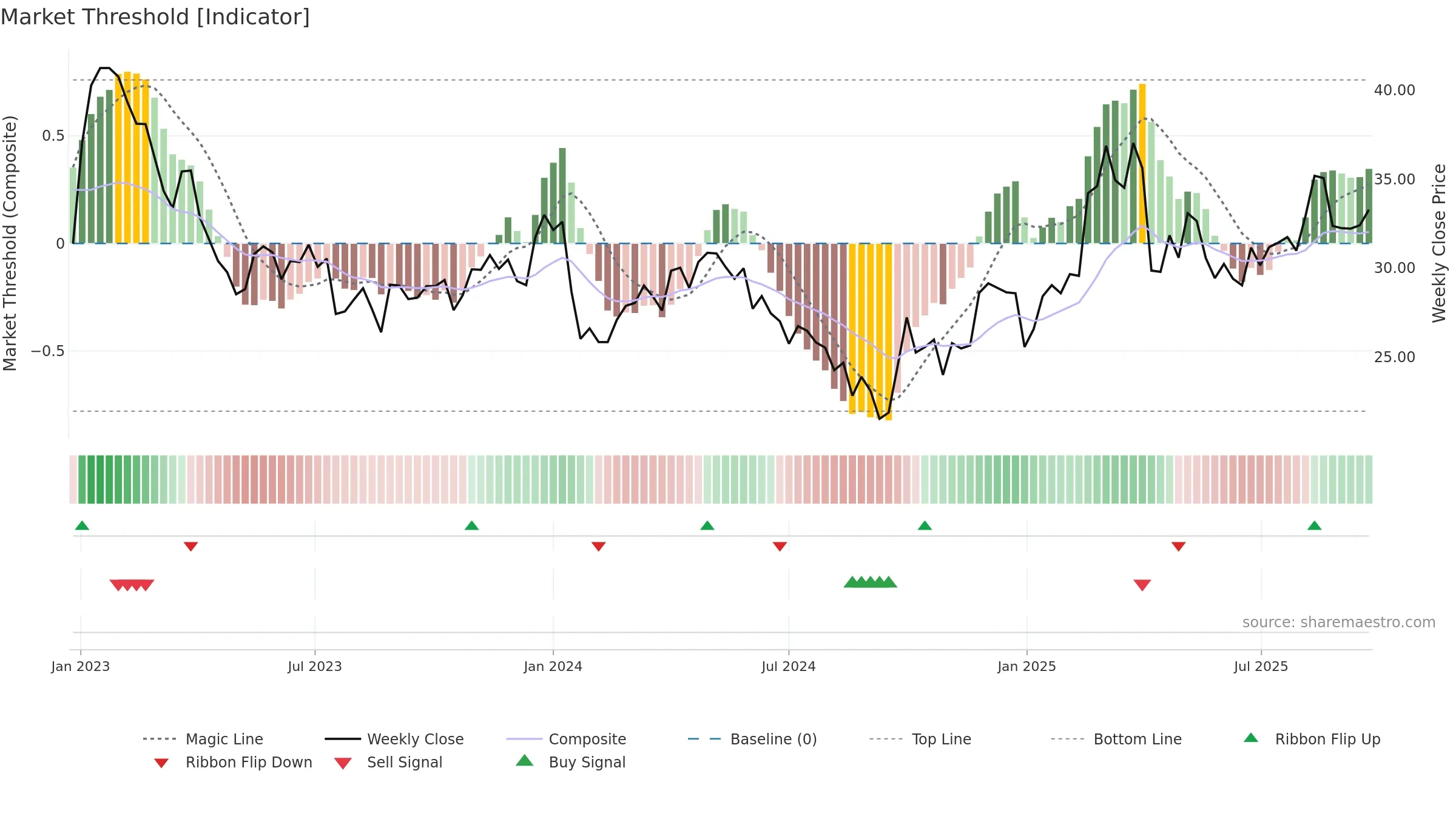This screenshot has width=1456, height=819.
Task: Toggle the Top Line legend entry
Action: 920,739
